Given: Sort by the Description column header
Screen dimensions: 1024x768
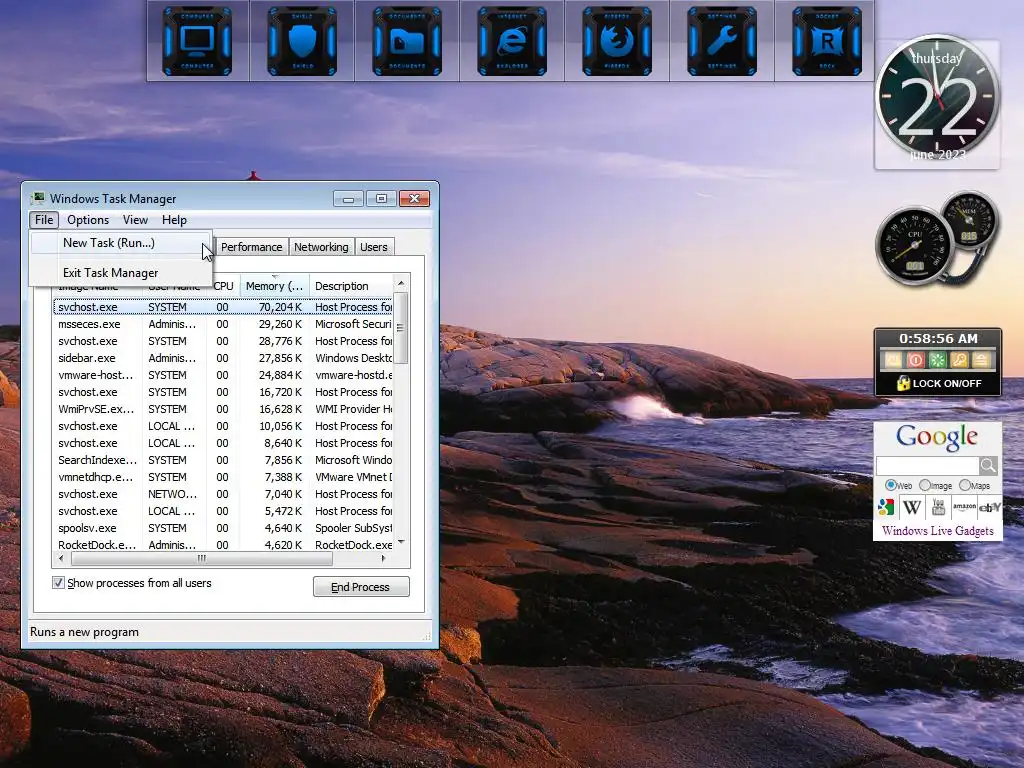Looking at the screenshot, I should point(351,286).
